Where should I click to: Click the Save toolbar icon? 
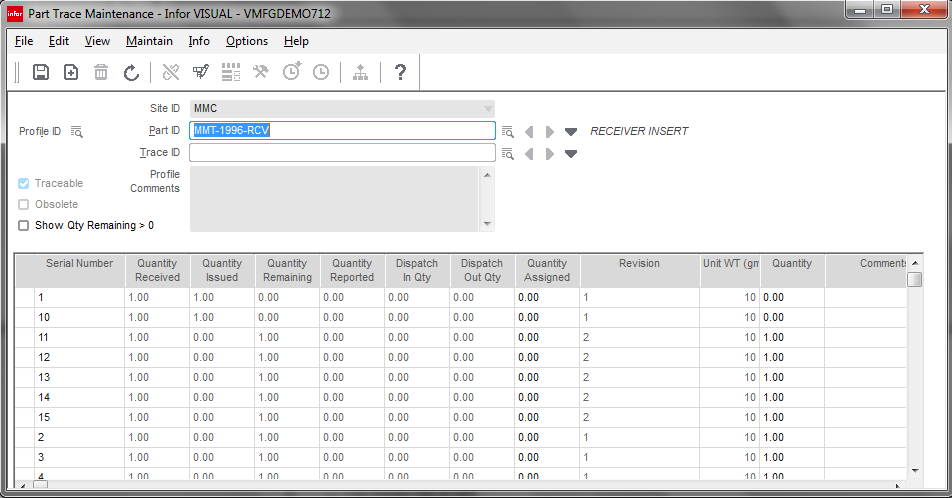point(41,72)
